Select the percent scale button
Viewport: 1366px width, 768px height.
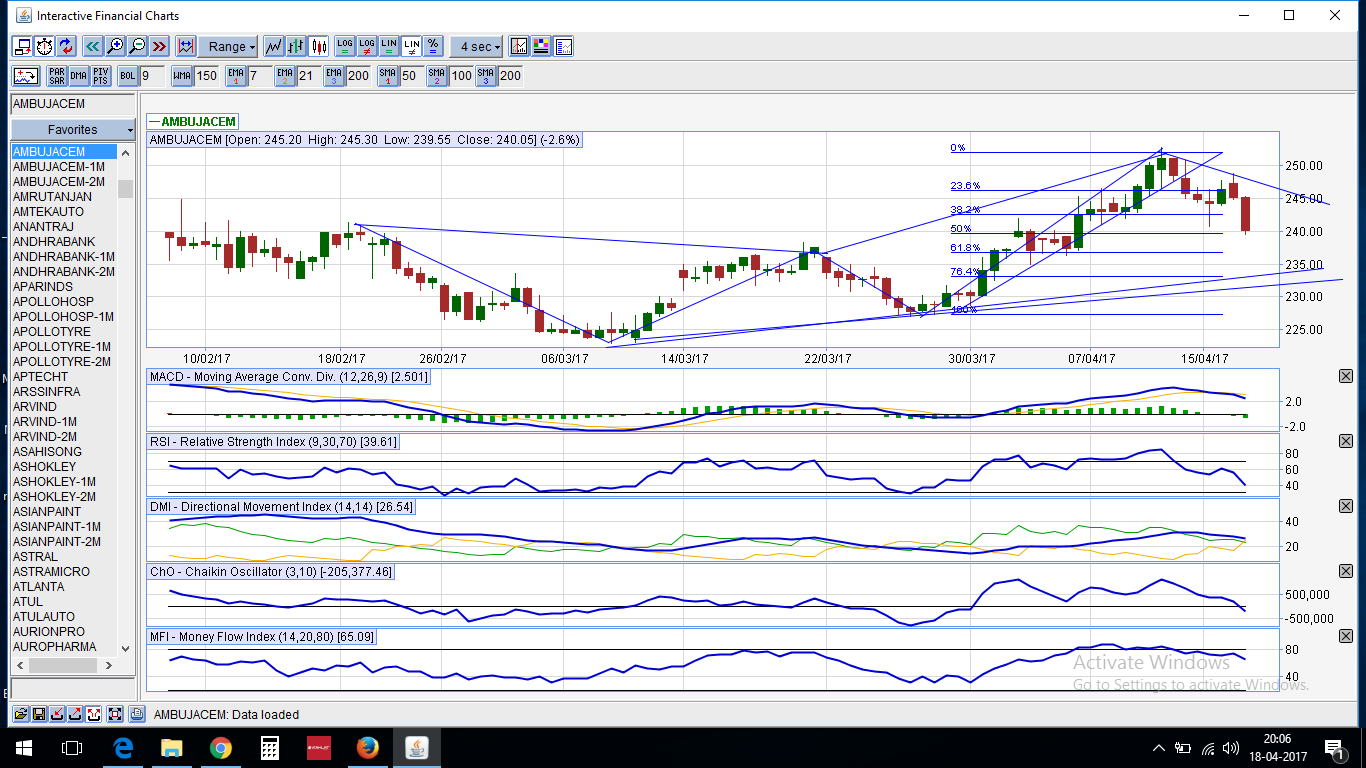(x=433, y=46)
